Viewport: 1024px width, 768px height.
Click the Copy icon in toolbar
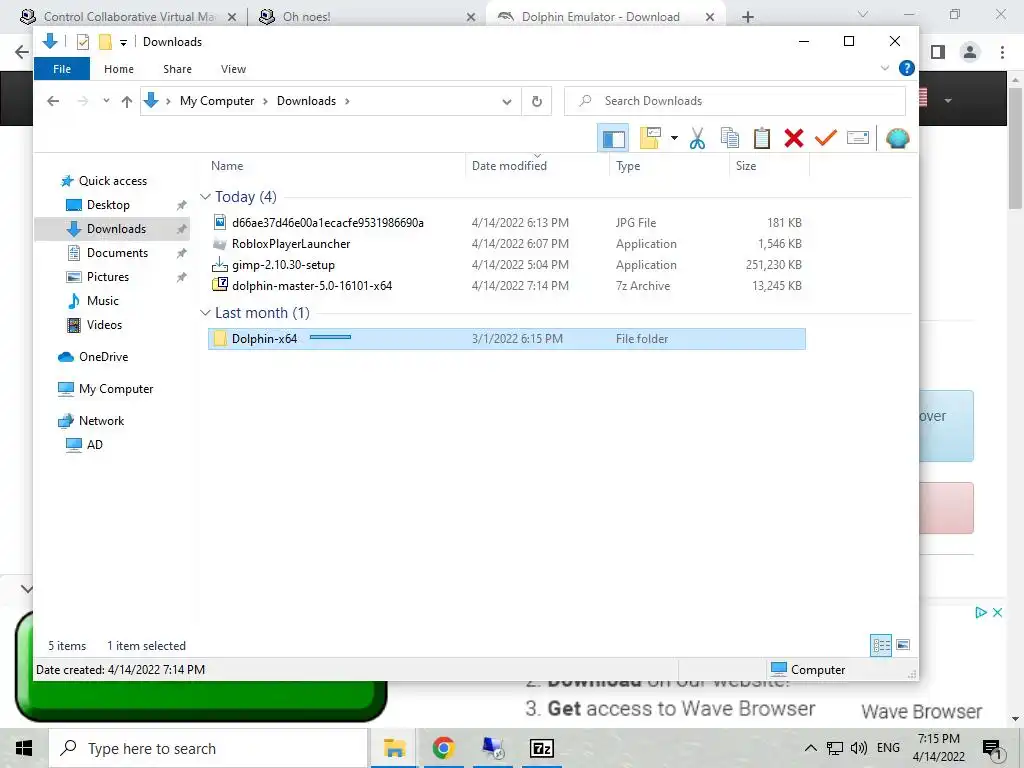(x=729, y=138)
